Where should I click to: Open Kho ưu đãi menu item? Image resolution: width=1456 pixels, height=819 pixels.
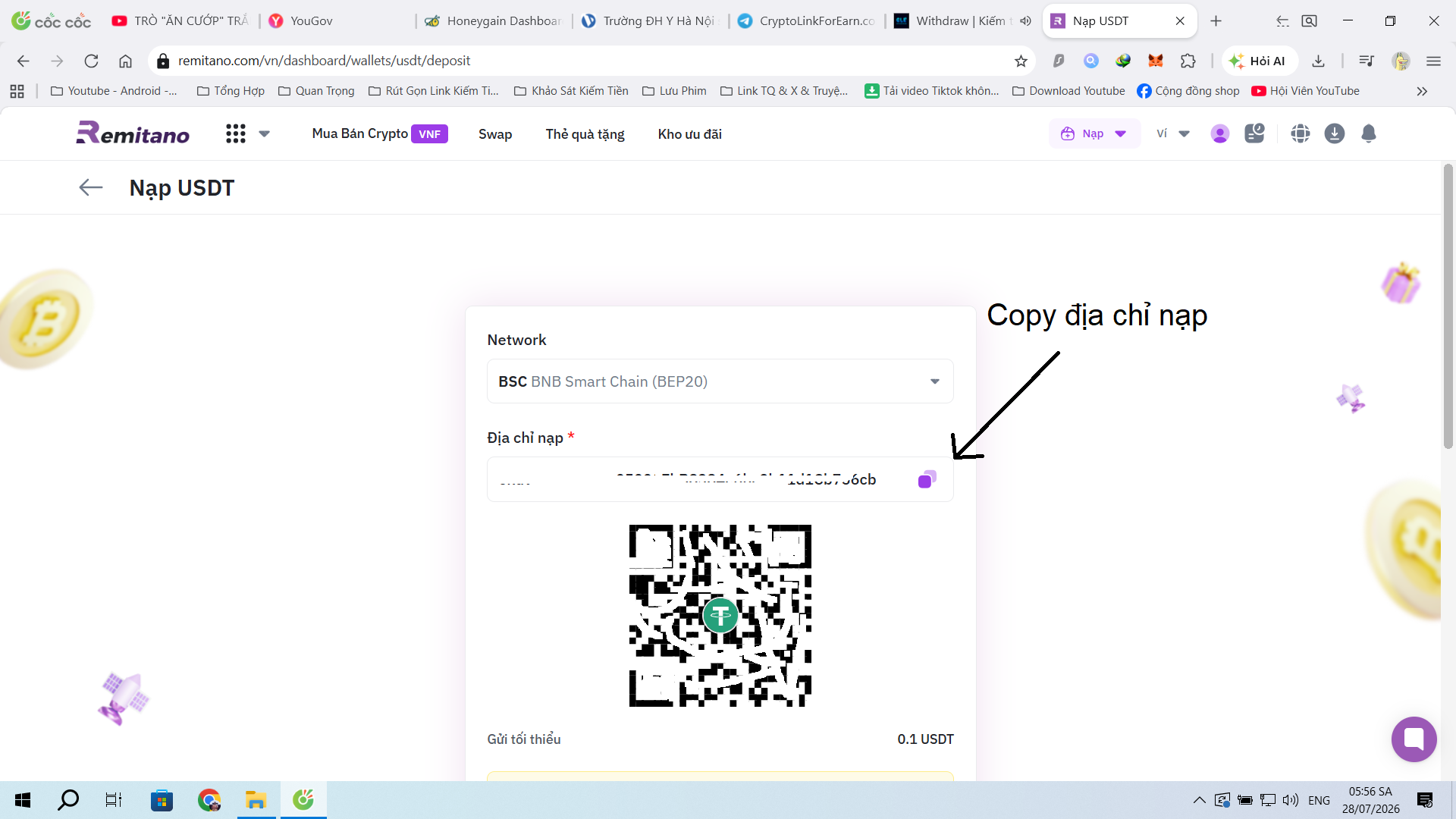click(690, 134)
